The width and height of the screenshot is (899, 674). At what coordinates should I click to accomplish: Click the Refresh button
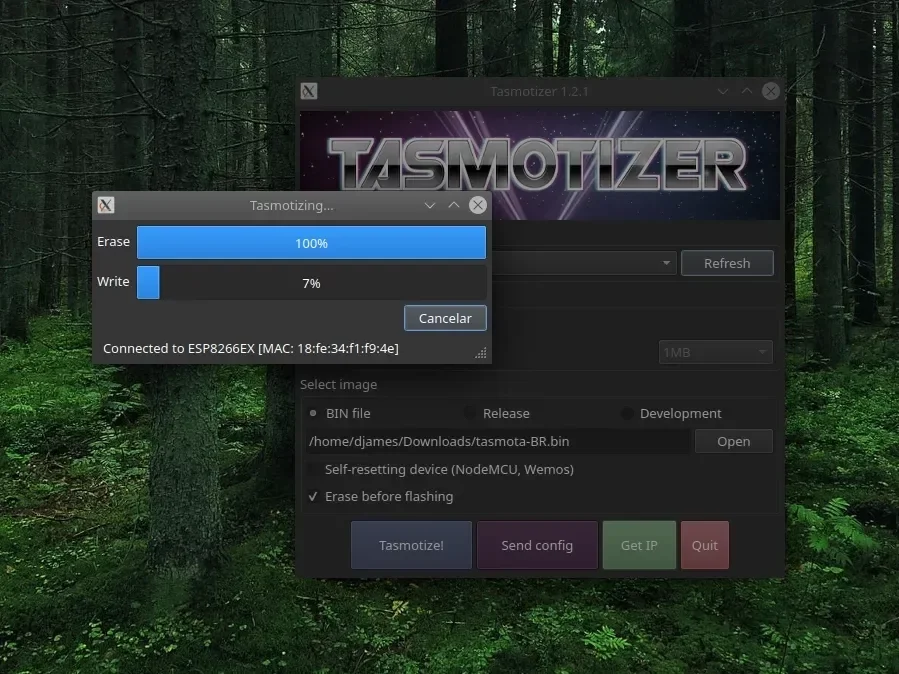[x=727, y=263]
